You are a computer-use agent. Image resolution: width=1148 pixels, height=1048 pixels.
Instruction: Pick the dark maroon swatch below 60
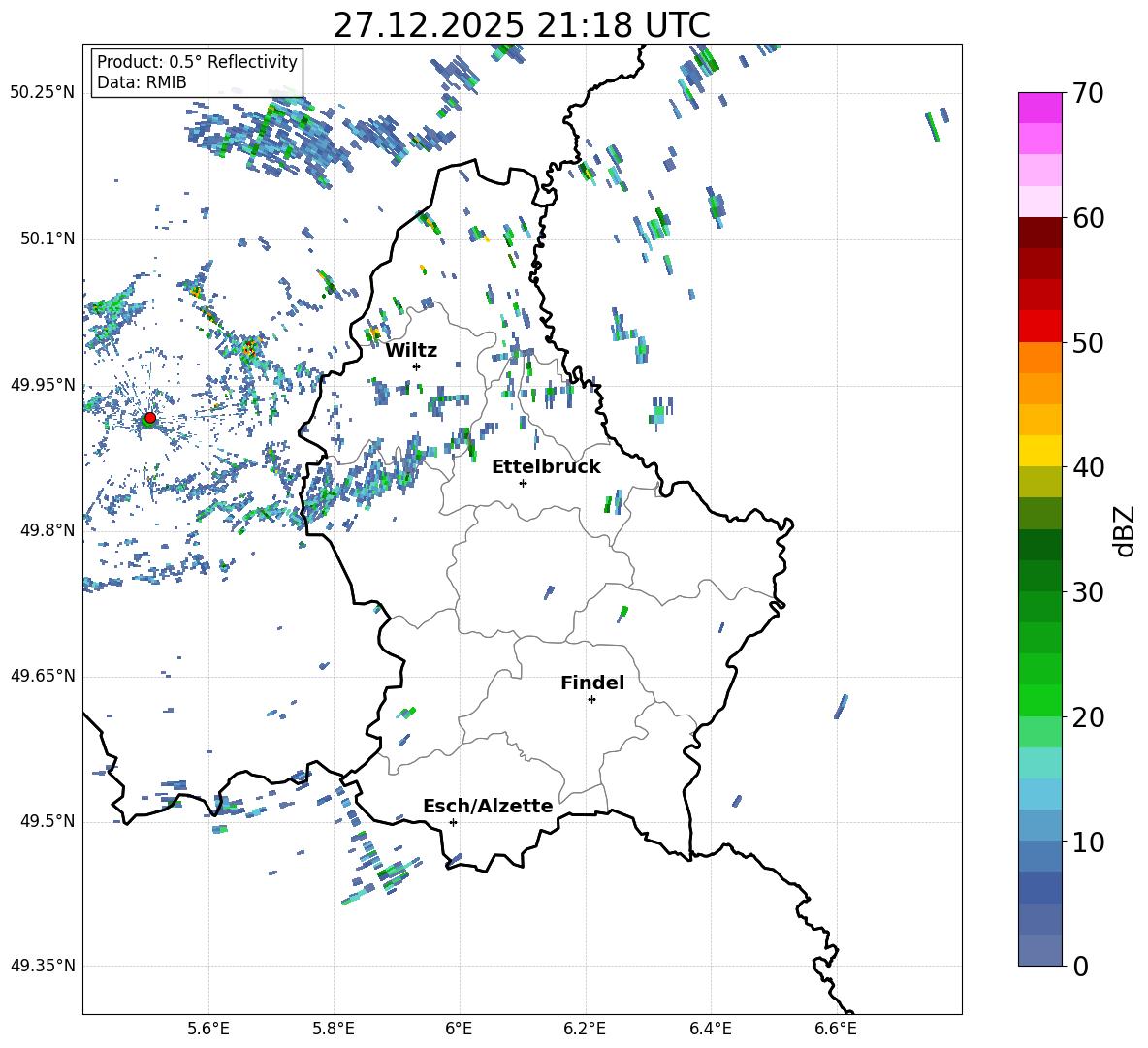click(x=1040, y=233)
